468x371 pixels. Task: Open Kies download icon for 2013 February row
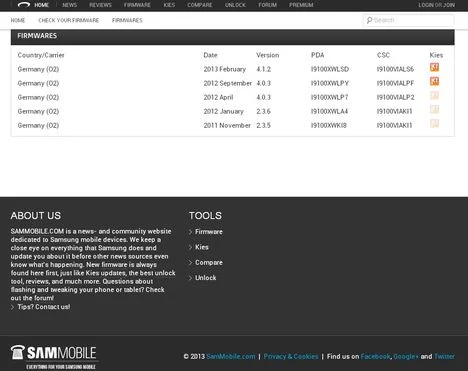[x=434, y=67]
